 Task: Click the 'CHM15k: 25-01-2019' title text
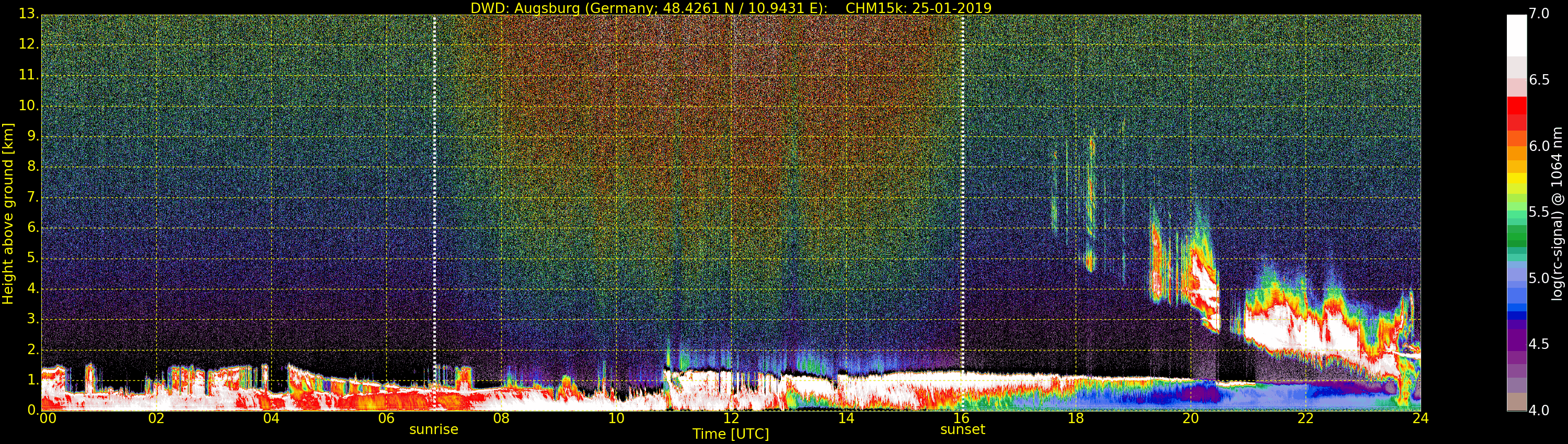(918, 8)
